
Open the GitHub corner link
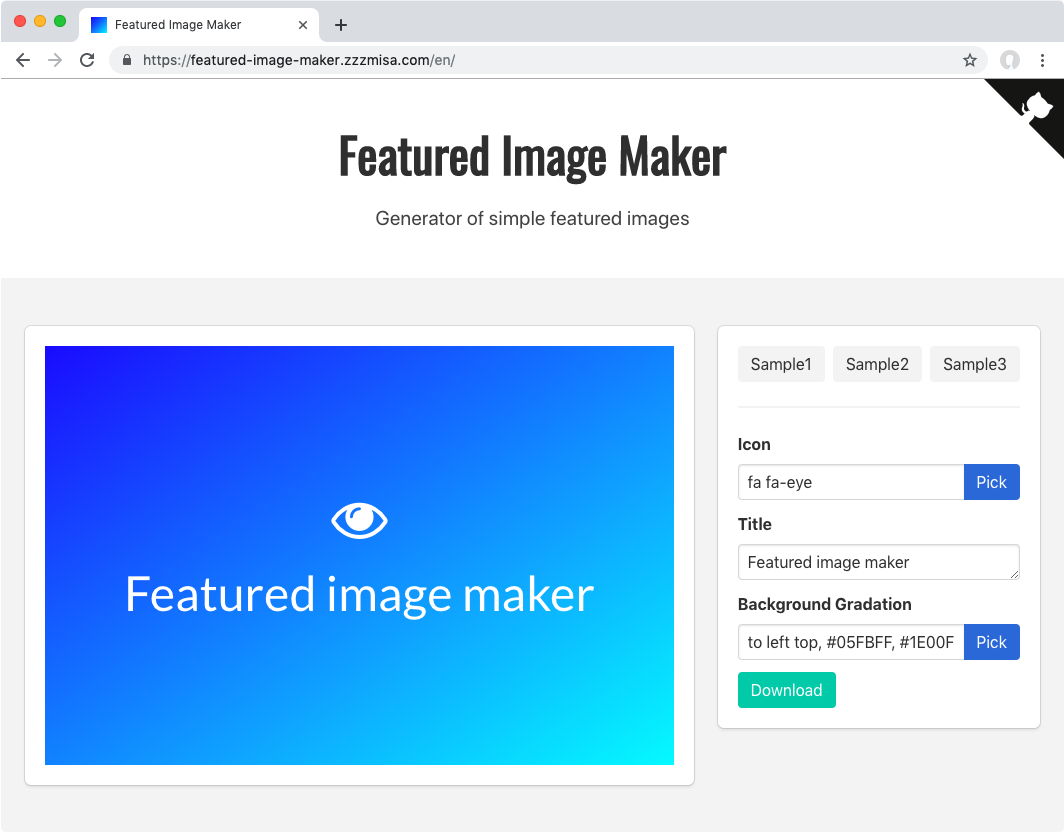coord(1036,107)
